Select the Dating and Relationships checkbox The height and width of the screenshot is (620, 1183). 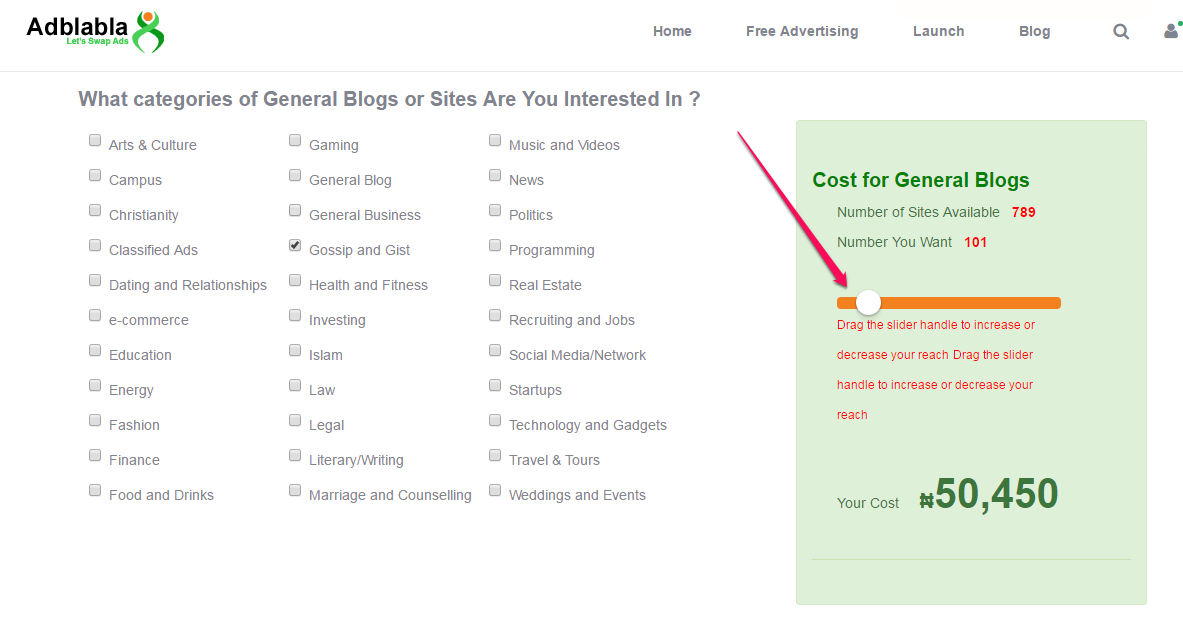(x=95, y=281)
